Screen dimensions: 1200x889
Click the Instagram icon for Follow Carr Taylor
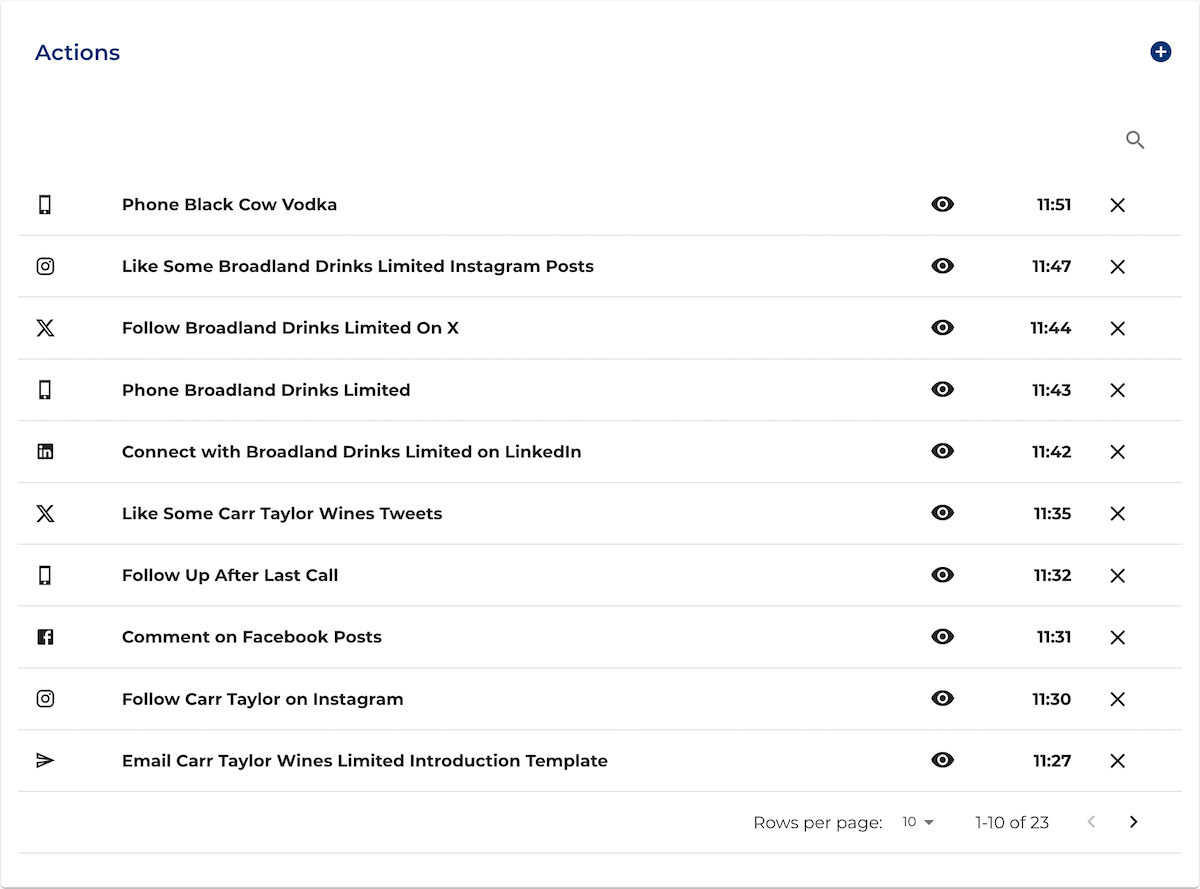[45, 699]
